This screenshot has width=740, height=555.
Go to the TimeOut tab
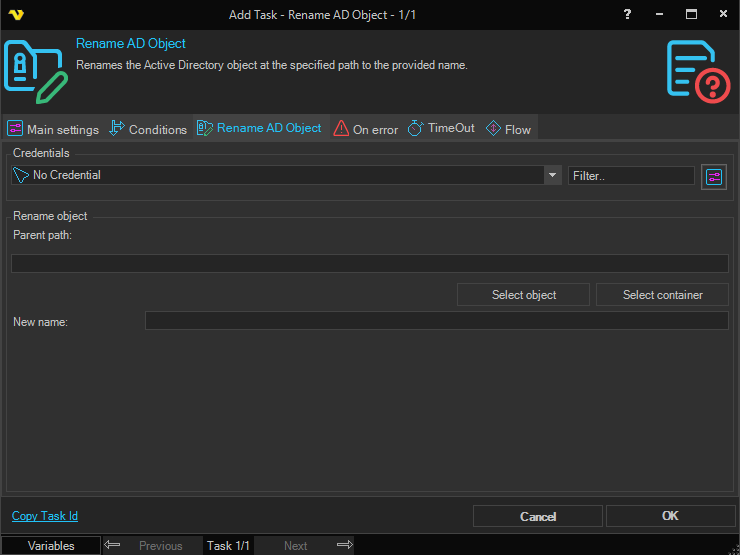coord(441,129)
